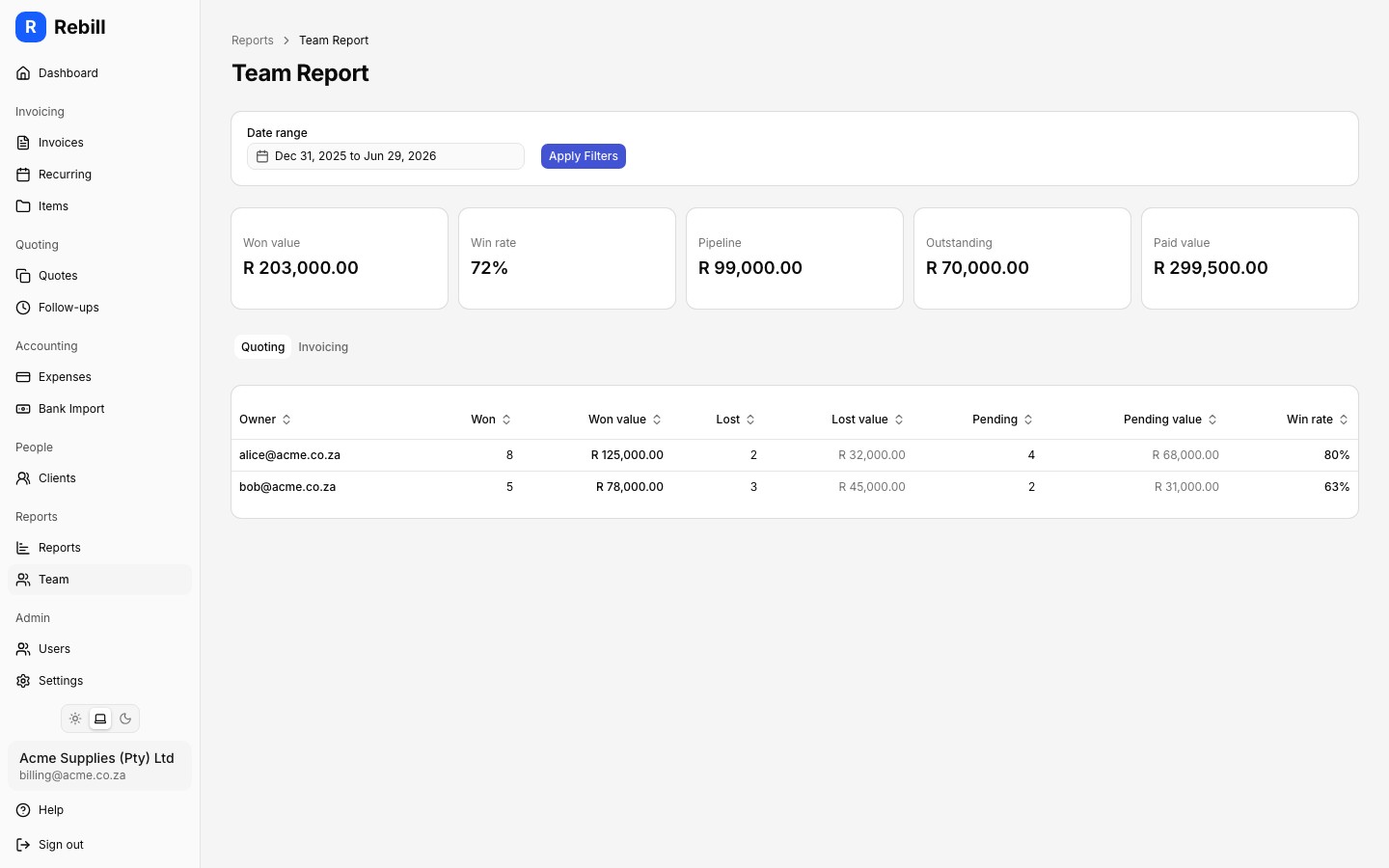Click Sign out link text
This screenshot has height=868, width=1389.
pyautogui.click(x=61, y=845)
